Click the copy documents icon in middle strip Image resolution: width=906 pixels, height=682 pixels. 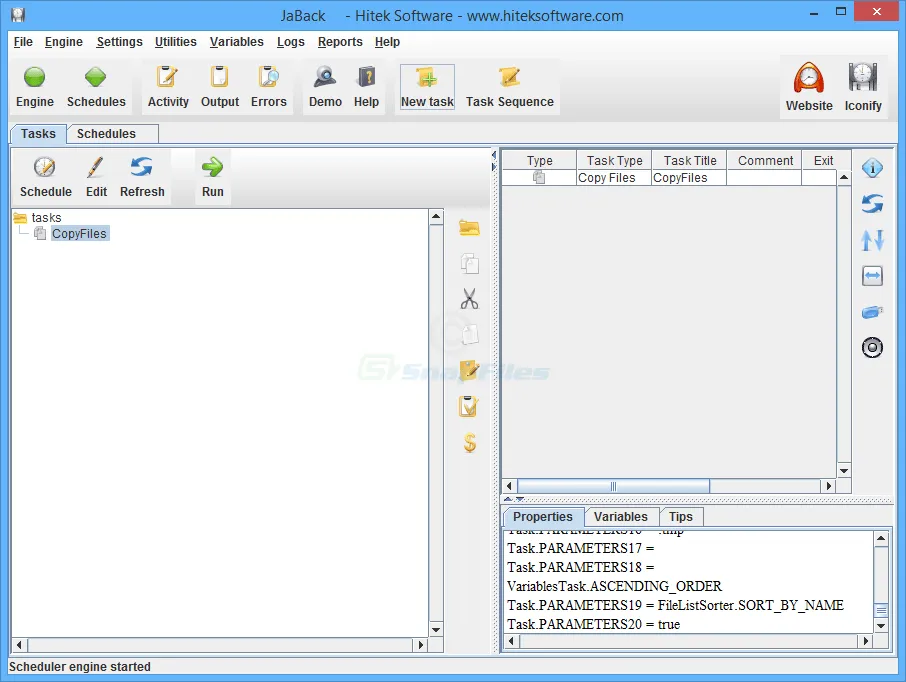coord(469,263)
